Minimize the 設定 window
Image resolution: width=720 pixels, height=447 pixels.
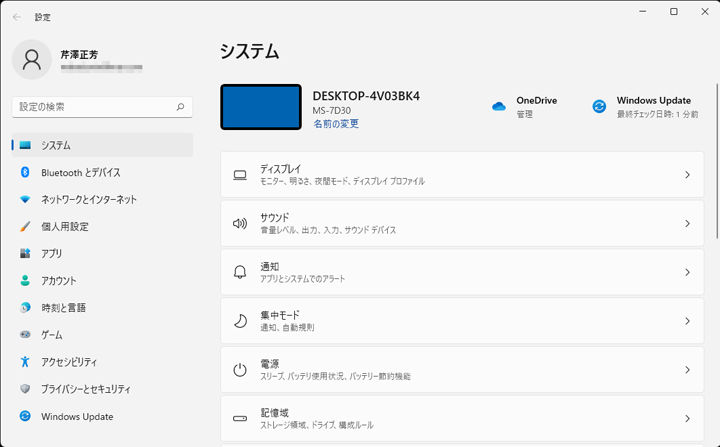point(643,11)
